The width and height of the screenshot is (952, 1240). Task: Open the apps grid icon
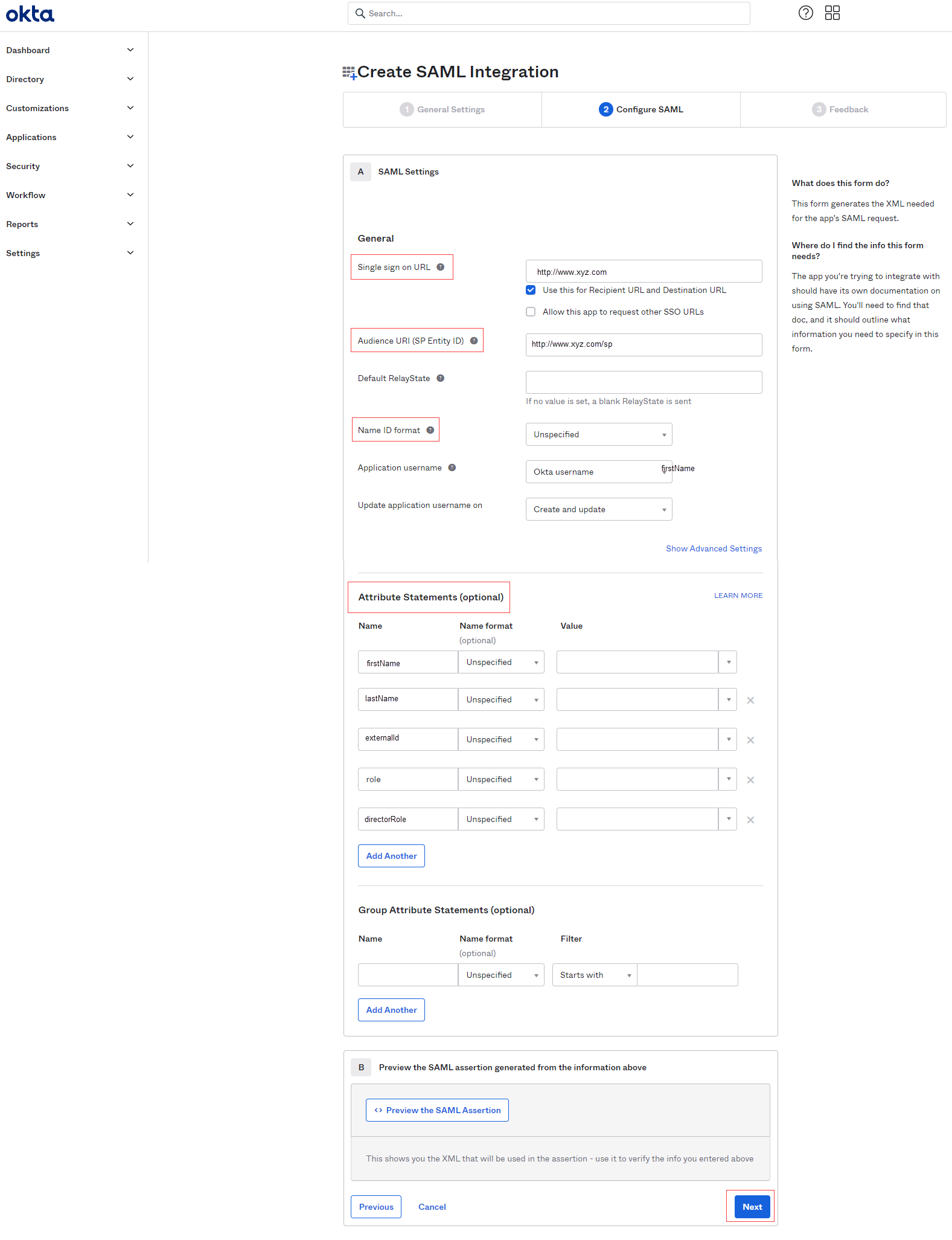click(832, 13)
